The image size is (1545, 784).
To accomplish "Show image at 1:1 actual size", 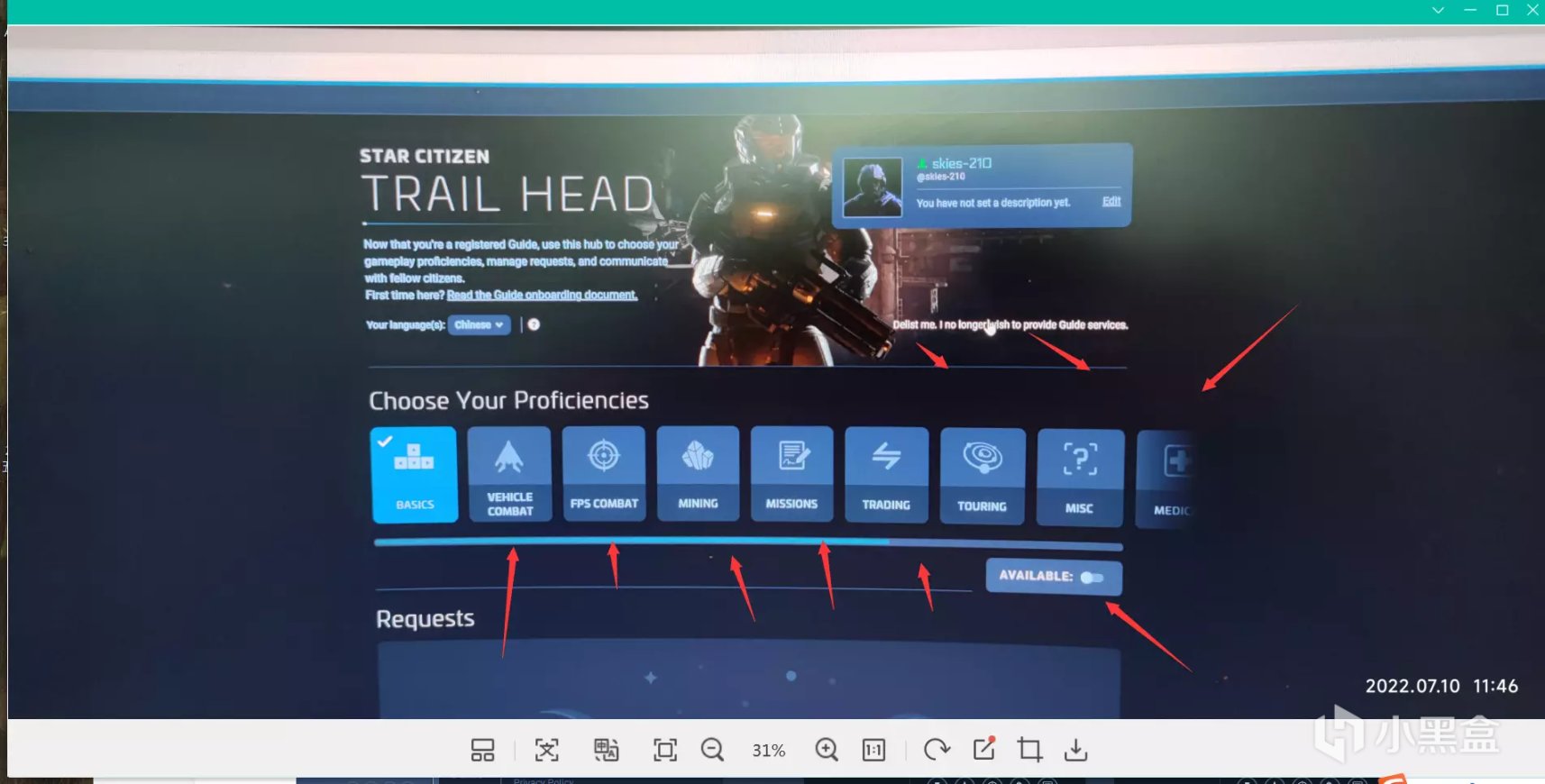I will pos(873,750).
